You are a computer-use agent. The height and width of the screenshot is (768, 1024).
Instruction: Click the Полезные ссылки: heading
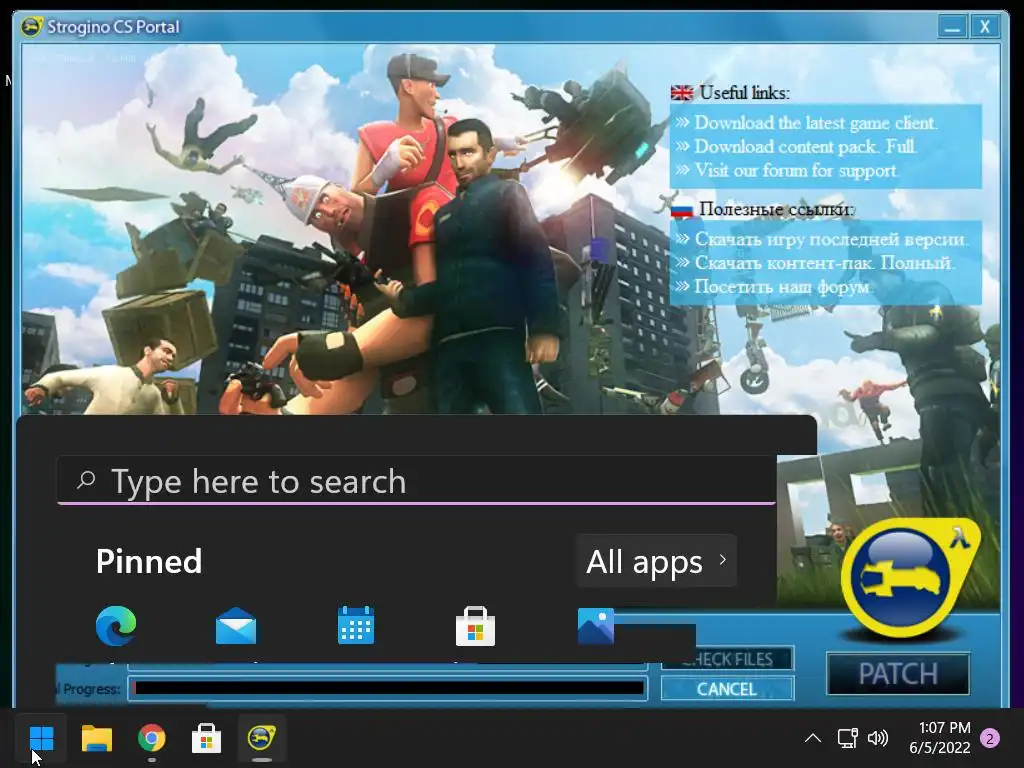[776, 209]
